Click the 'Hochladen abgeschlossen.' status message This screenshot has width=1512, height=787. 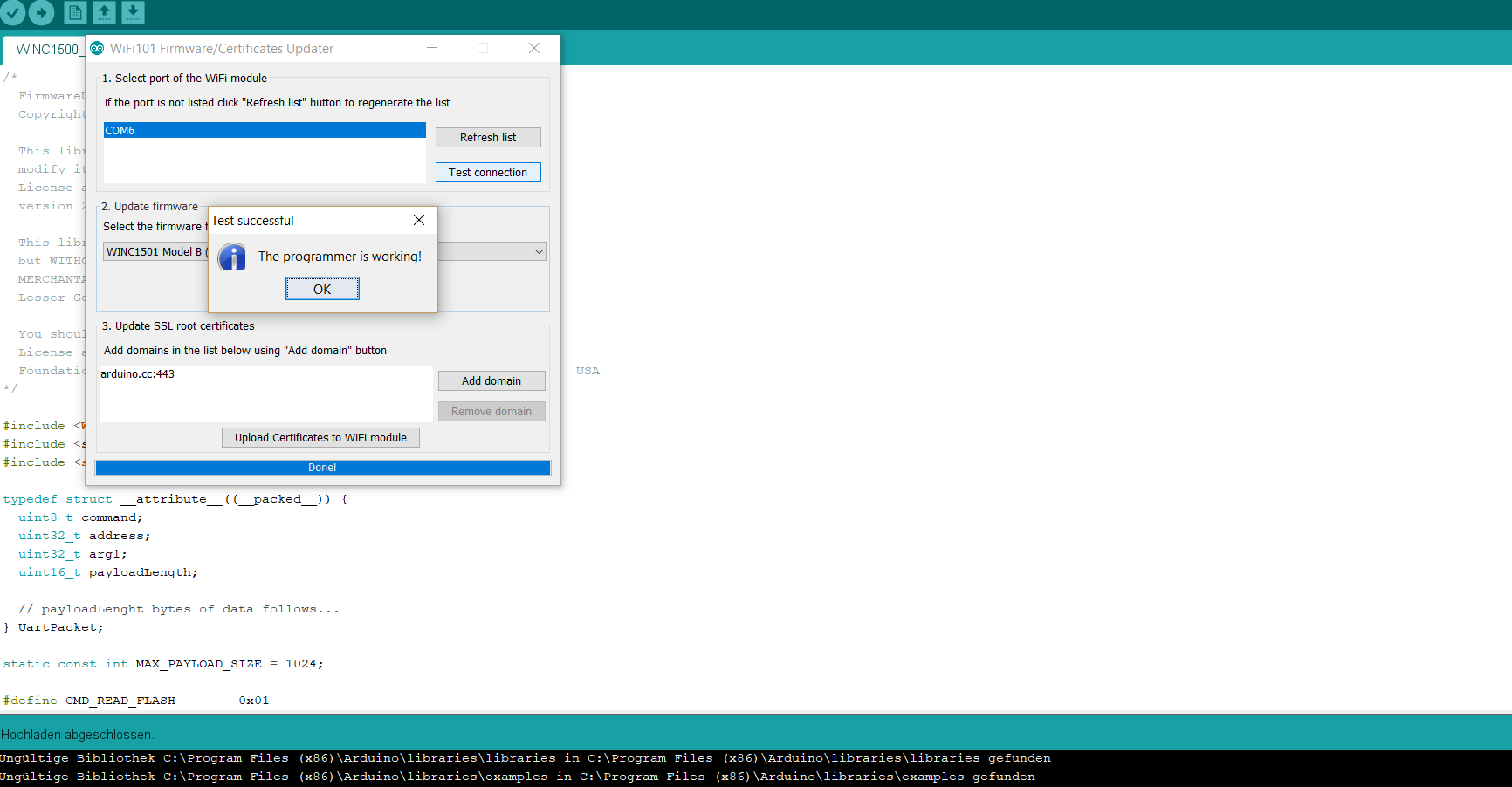tap(78, 735)
